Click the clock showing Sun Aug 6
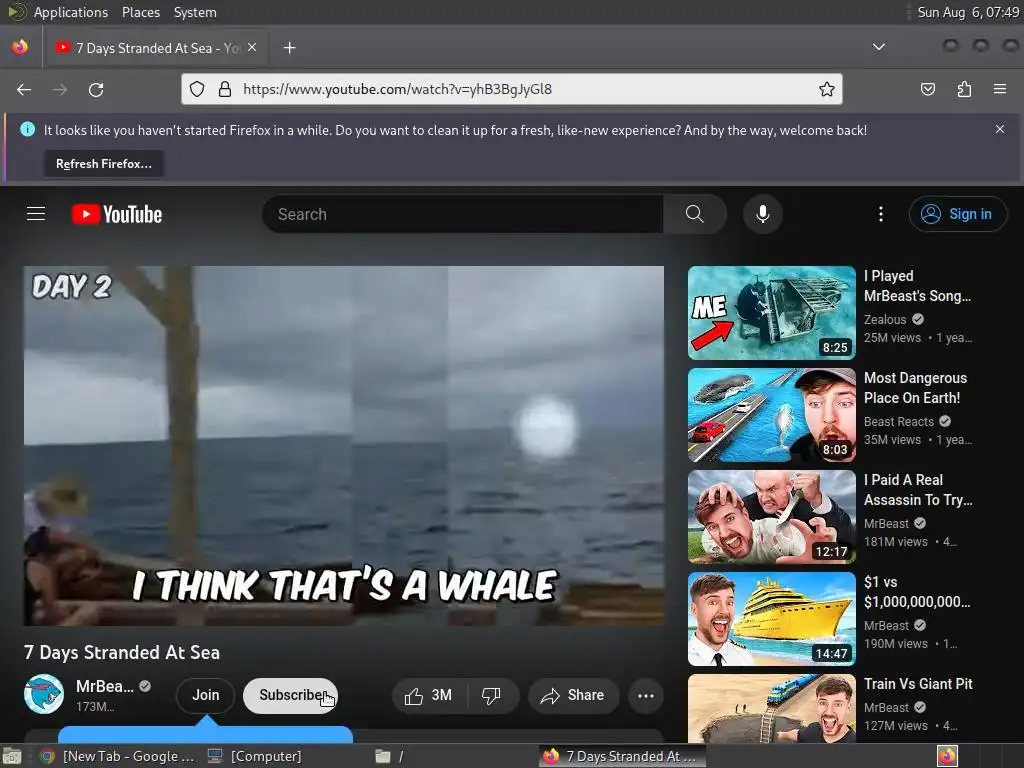This screenshot has width=1024, height=768. coord(968,12)
